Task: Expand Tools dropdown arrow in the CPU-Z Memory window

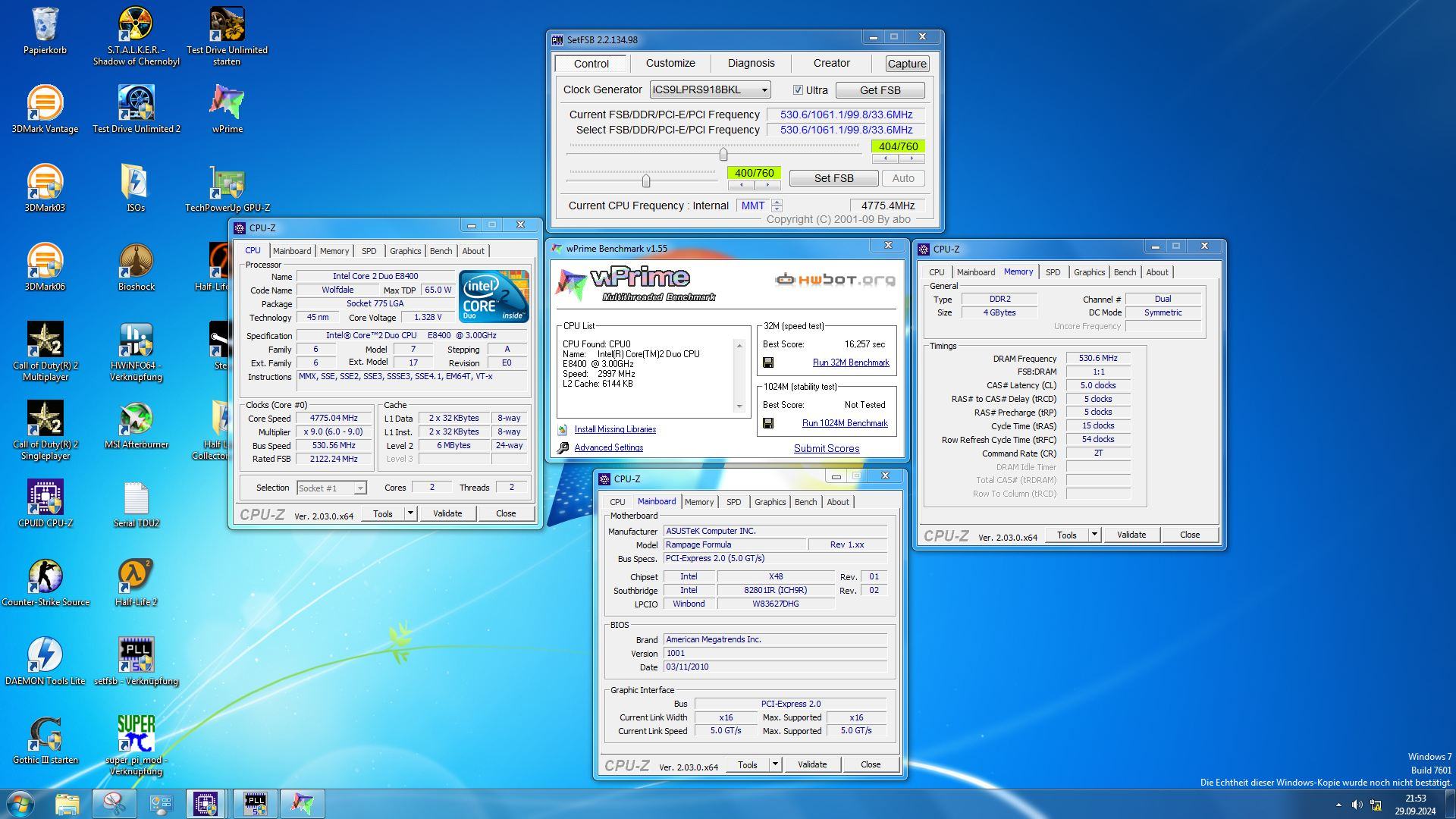Action: click(x=1094, y=535)
